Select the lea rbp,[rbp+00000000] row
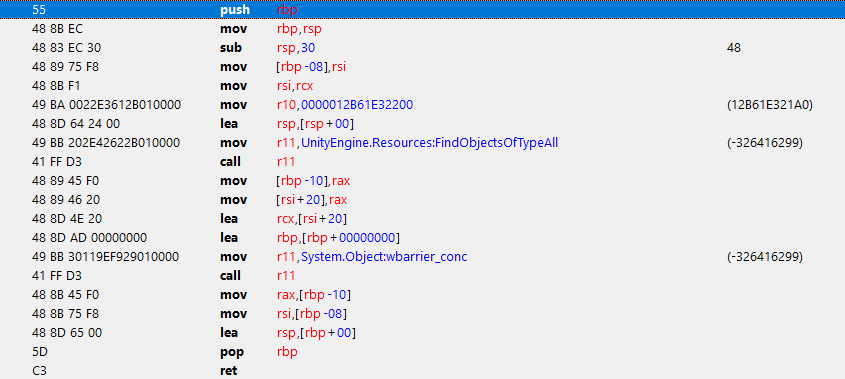 (422, 238)
